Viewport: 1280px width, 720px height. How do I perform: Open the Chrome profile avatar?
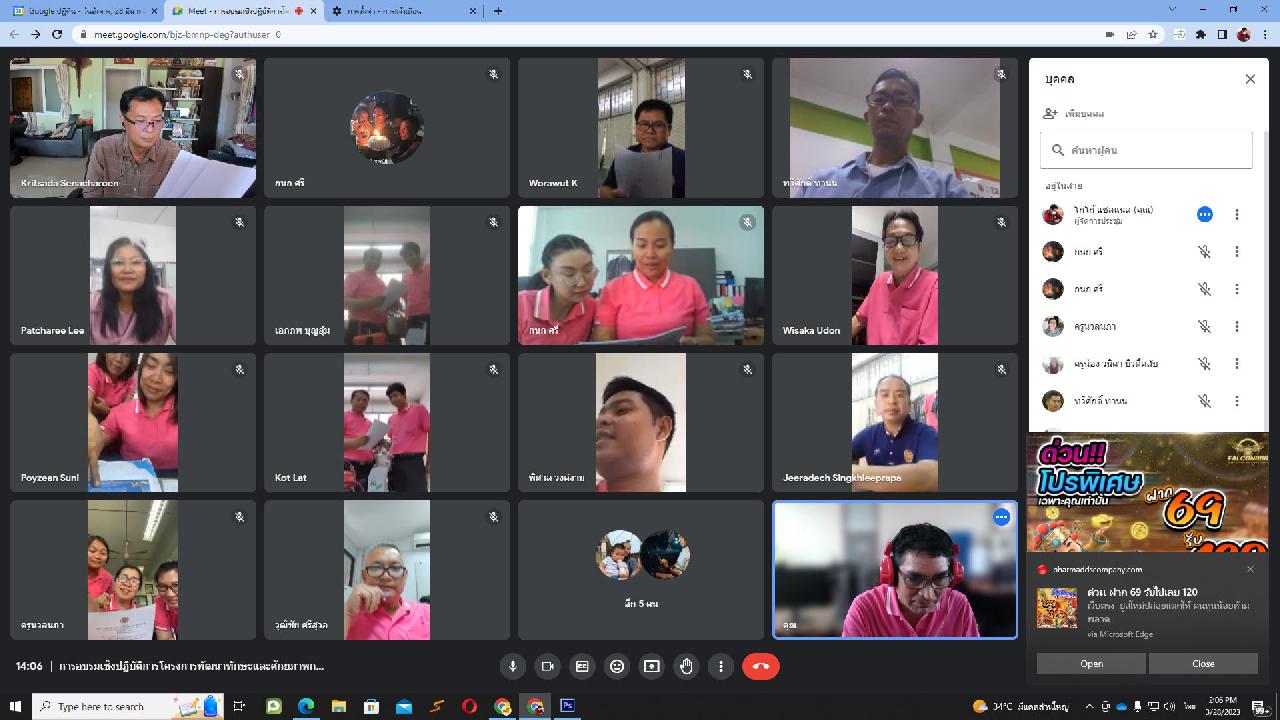[x=1244, y=34]
